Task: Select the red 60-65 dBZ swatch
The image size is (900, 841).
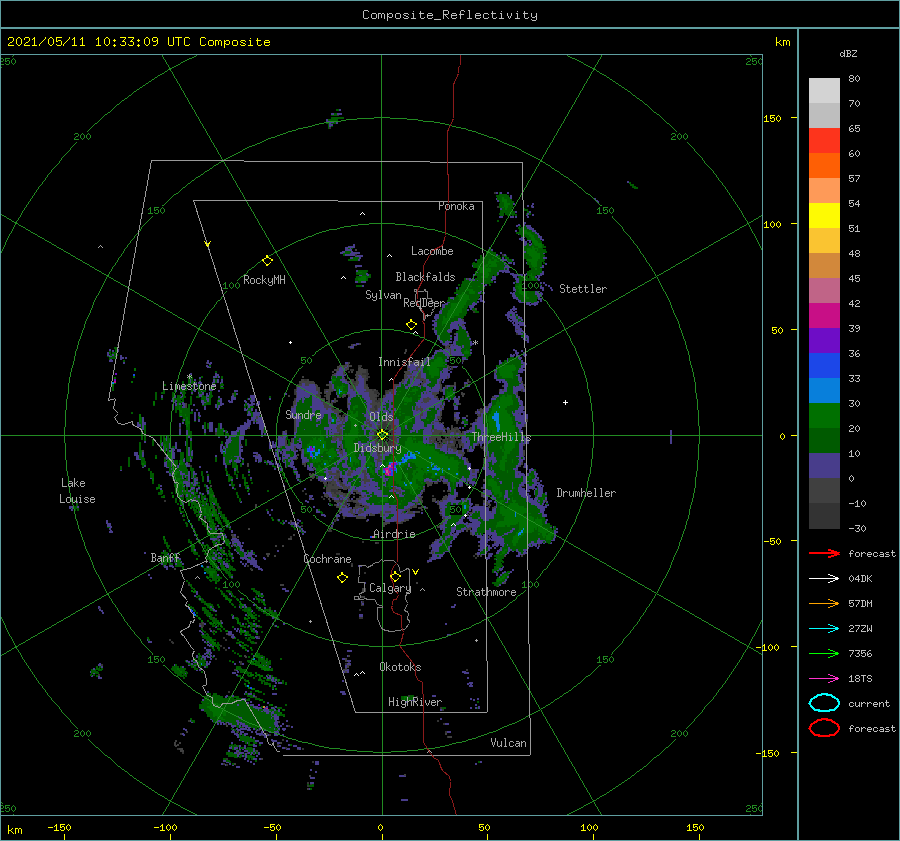Action: click(x=824, y=140)
